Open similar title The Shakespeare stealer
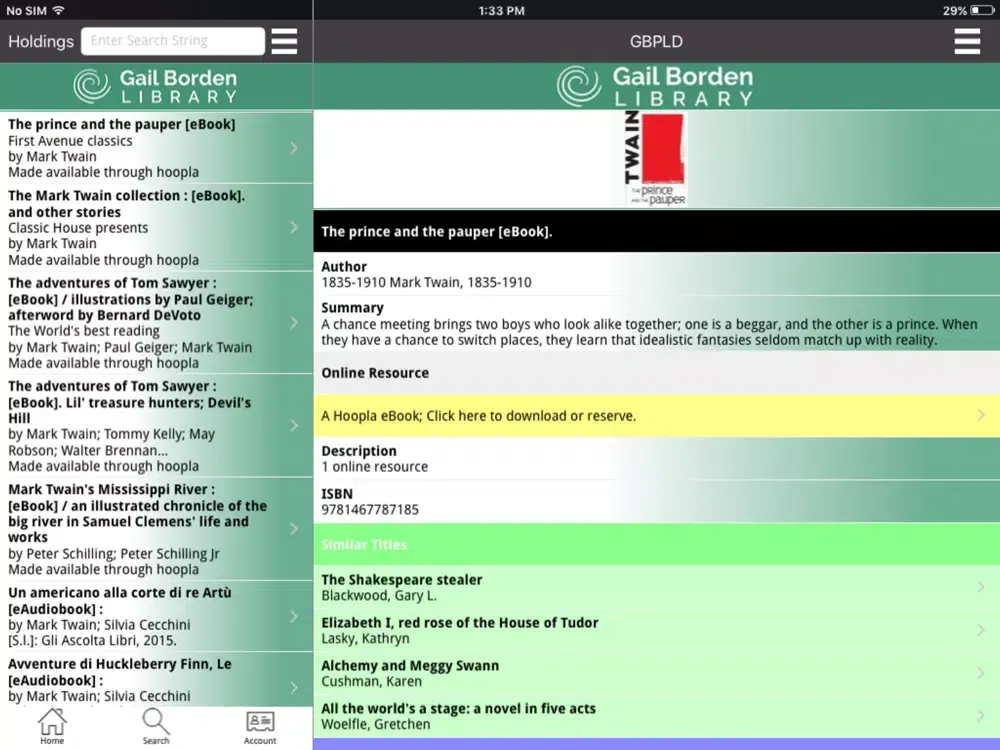Viewport: 1000px width, 750px height. pyautogui.click(x=656, y=587)
